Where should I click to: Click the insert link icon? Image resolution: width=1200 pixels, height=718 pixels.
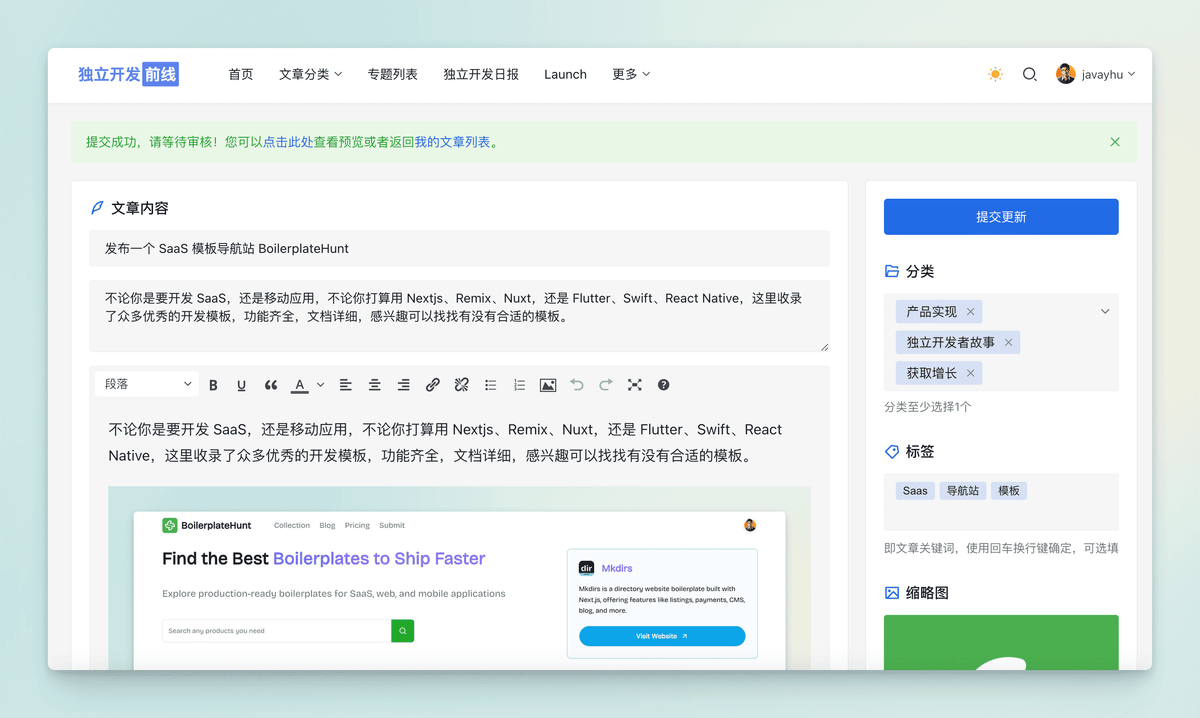(x=432, y=385)
